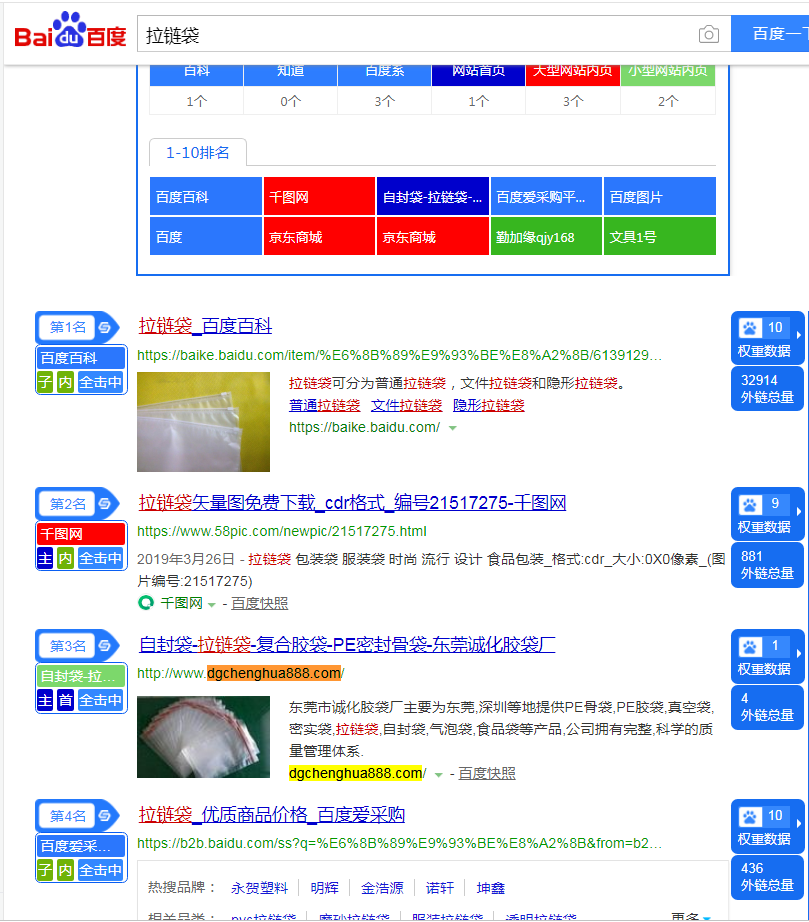Open the 文件拉链袋 sub-link

(406, 405)
